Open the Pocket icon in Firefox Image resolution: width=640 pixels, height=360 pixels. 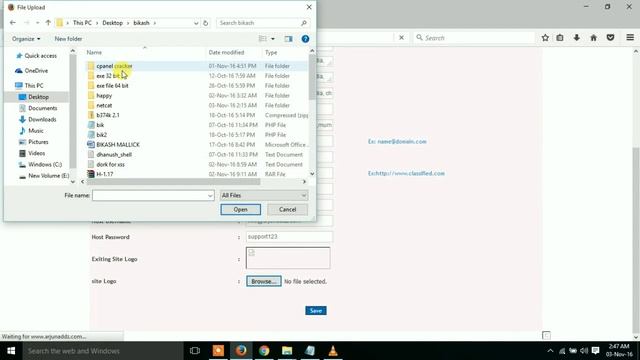610,38
